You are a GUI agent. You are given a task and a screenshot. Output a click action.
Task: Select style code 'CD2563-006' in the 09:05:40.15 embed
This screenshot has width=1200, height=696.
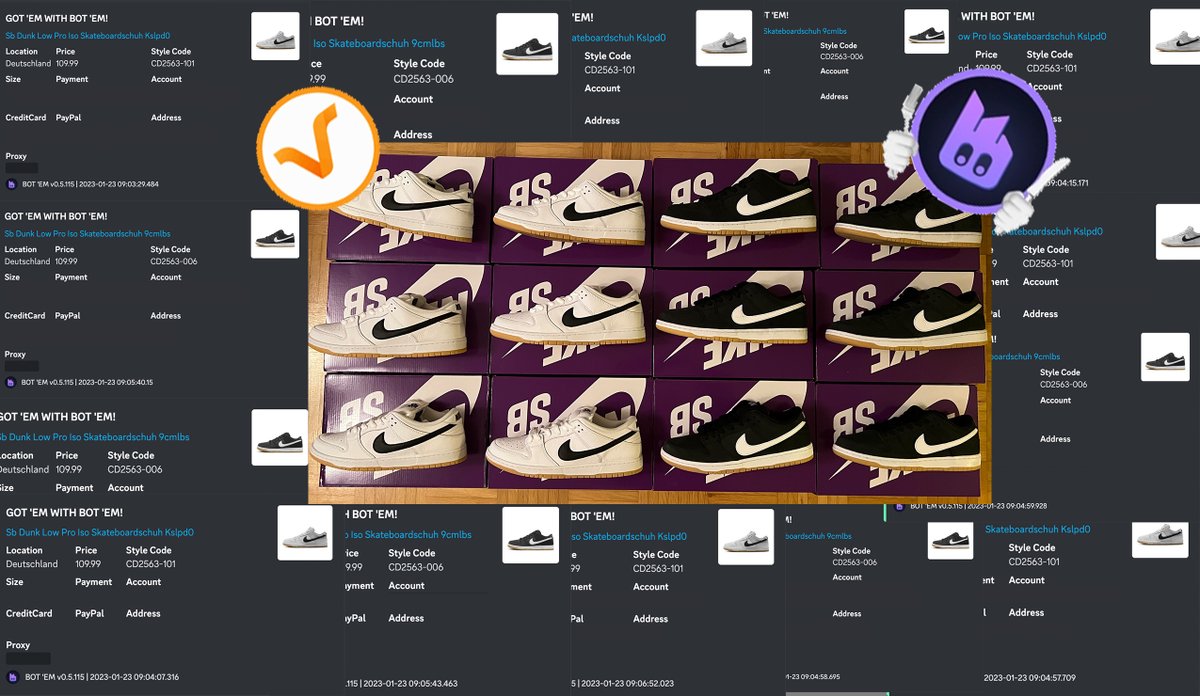174,262
